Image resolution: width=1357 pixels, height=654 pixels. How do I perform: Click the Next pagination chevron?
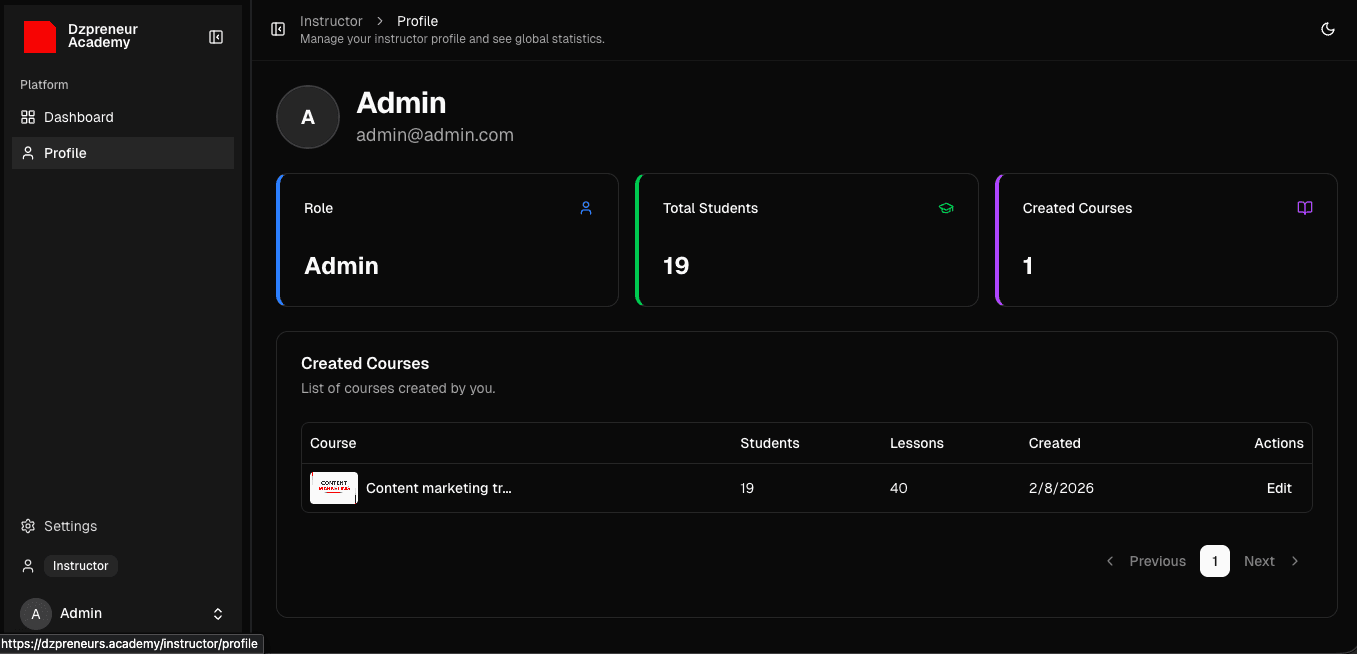point(1295,561)
